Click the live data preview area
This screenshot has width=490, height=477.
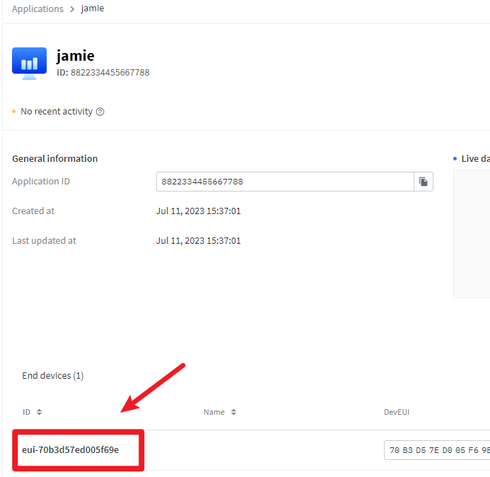pyautogui.click(x=472, y=234)
